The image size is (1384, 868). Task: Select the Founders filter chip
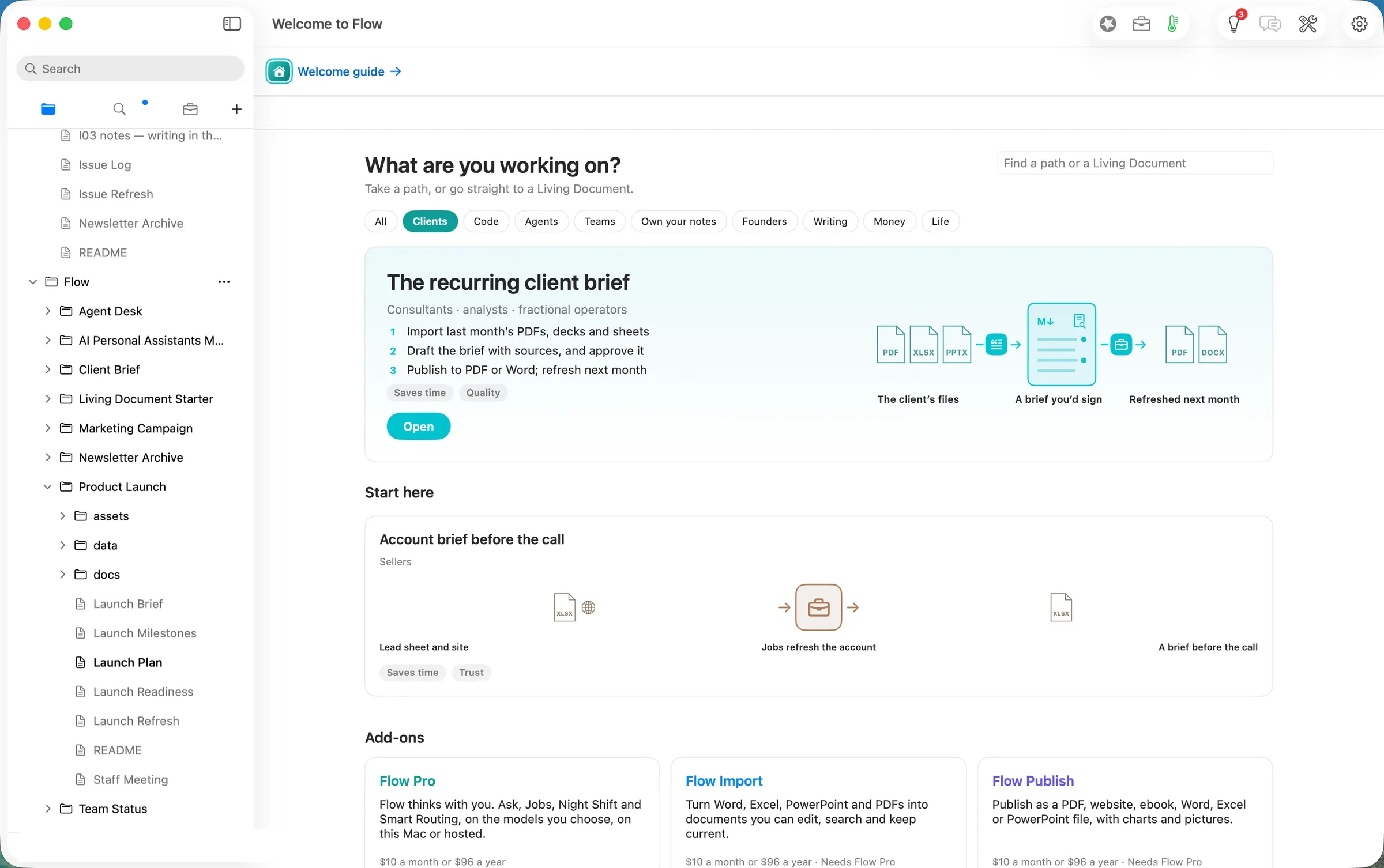pos(764,221)
